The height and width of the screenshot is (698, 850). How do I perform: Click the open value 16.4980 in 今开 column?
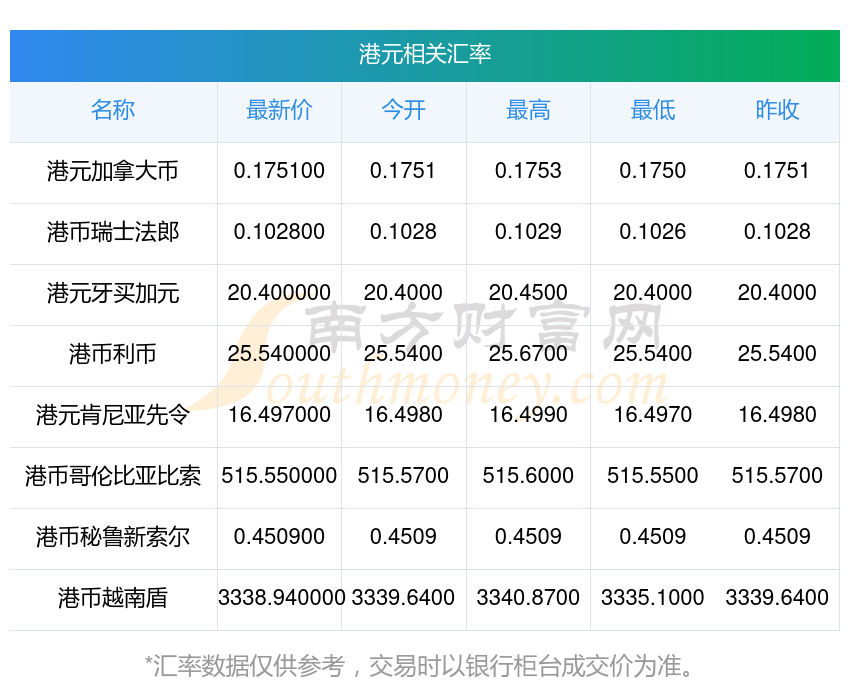(x=403, y=415)
